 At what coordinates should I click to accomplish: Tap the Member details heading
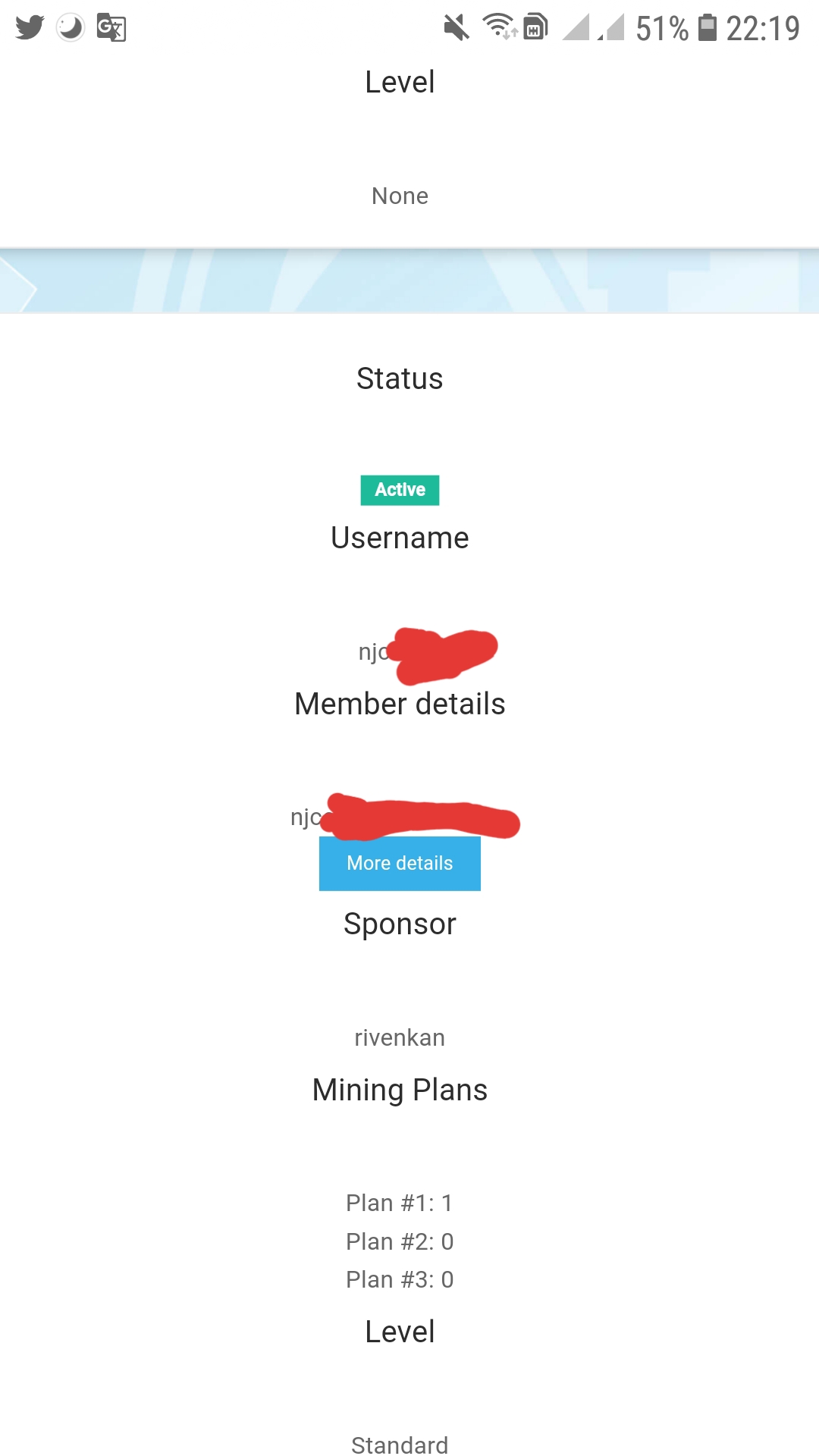400,704
